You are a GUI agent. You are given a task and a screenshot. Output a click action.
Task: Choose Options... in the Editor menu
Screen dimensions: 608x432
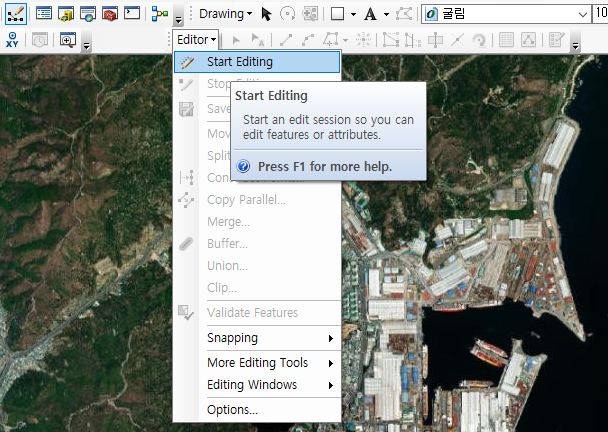coord(257,410)
